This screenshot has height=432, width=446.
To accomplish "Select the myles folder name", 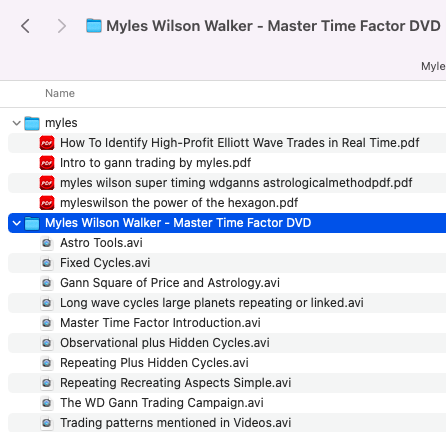I will tap(61, 123).
